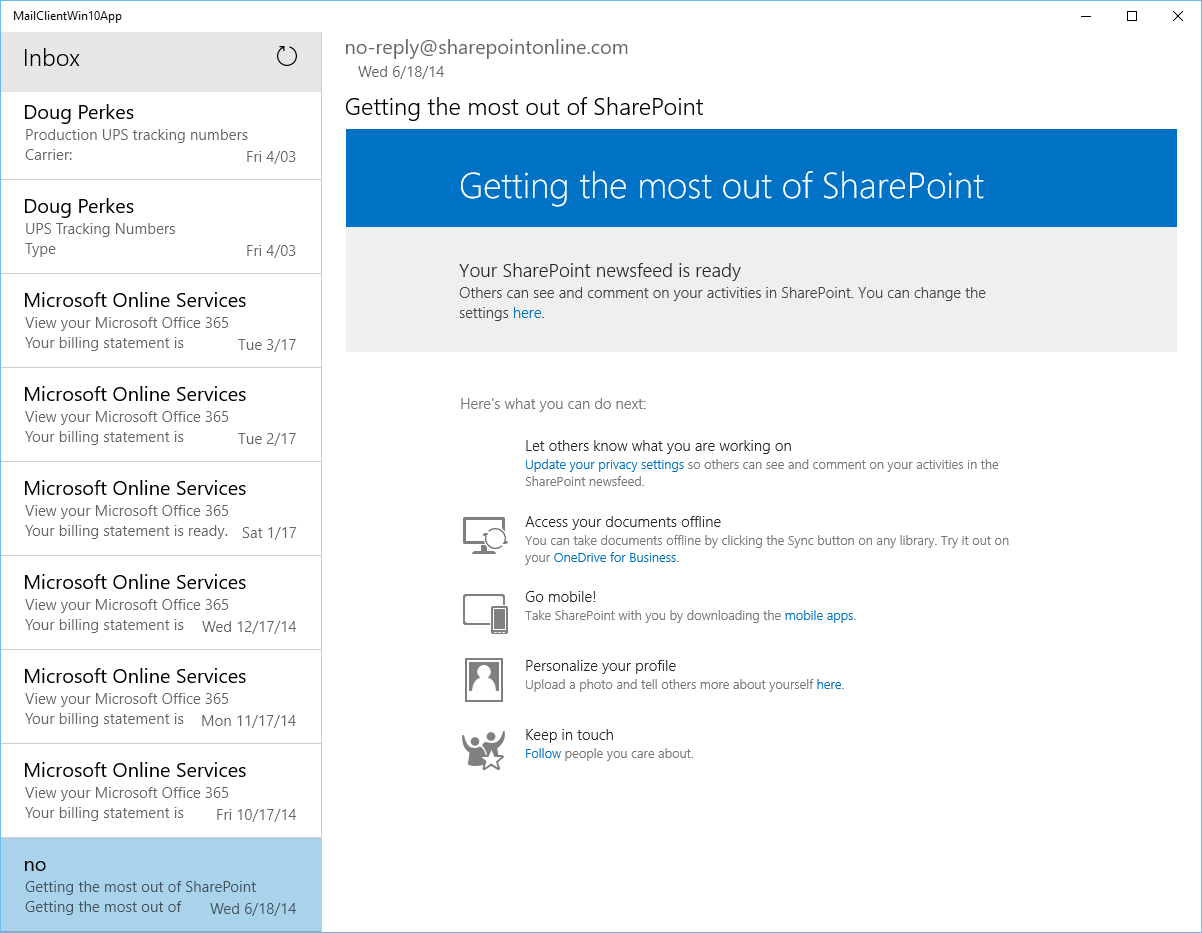Image resolution: width=1202 pixels, height=933 pixels.
Task: Click the Go mobile devices icon
Action: tap(485, 612)
